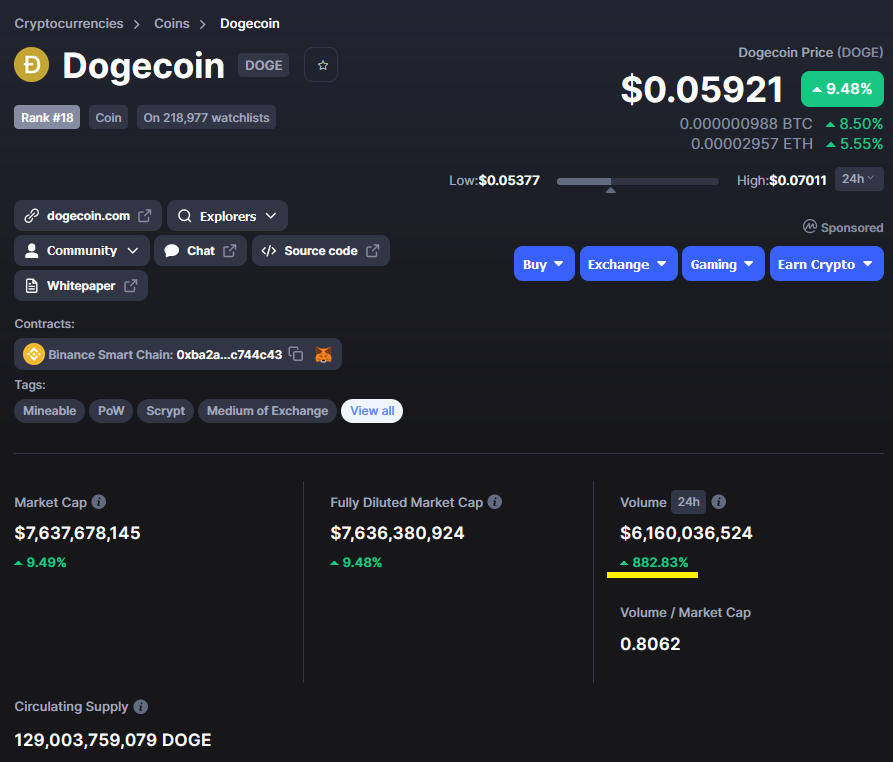This screenshot has width=893, height=762.
Task: Change the 24h low/high range selector
Action: coord(859,179)
